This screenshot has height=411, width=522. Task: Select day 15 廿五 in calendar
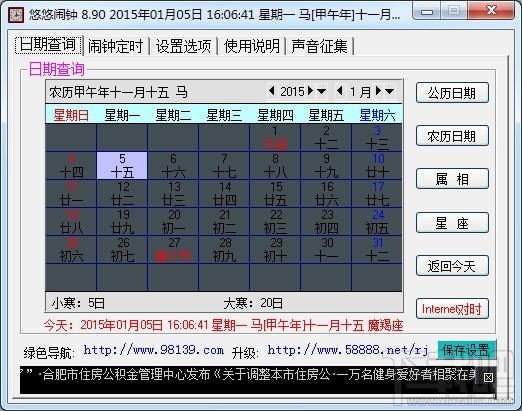[x=275, y=193]
